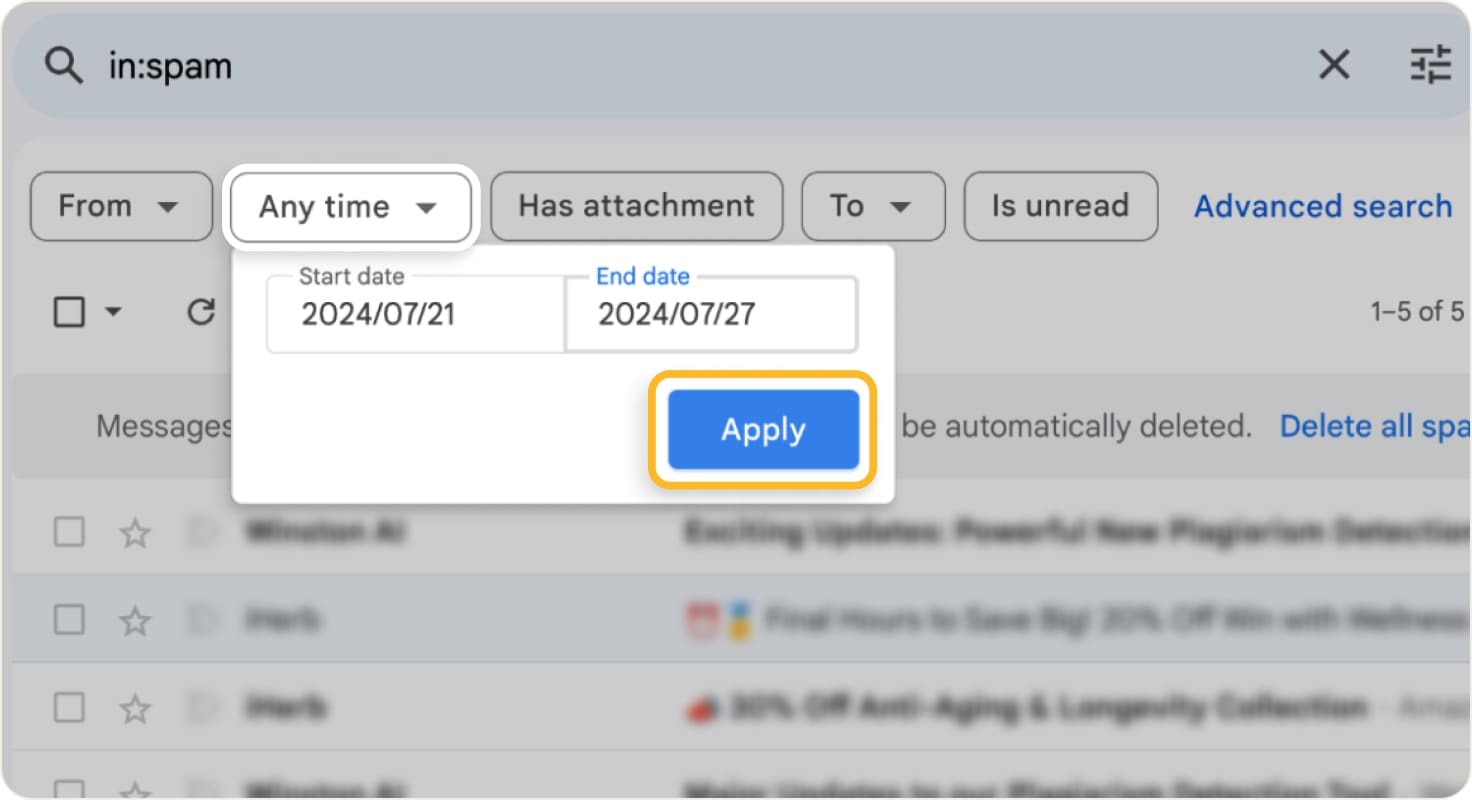The height and width of the screenshot is (800, 1472).
Task: Click the search magnifying glass icon
Action: click(x=62, y=64)
